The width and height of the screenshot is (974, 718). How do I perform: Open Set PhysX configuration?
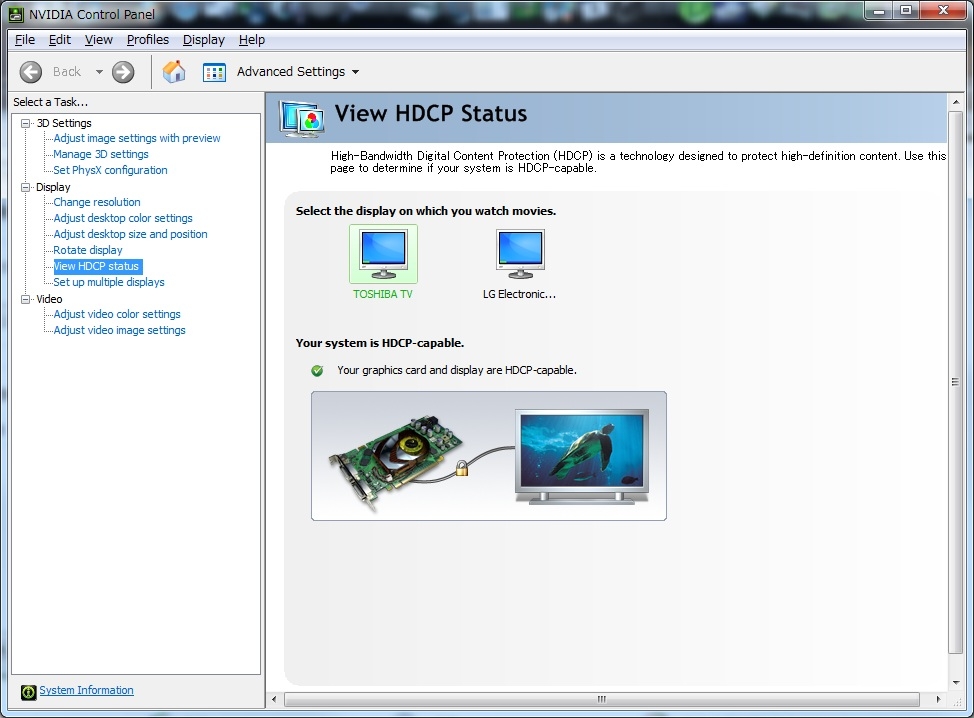click(110, 170)
